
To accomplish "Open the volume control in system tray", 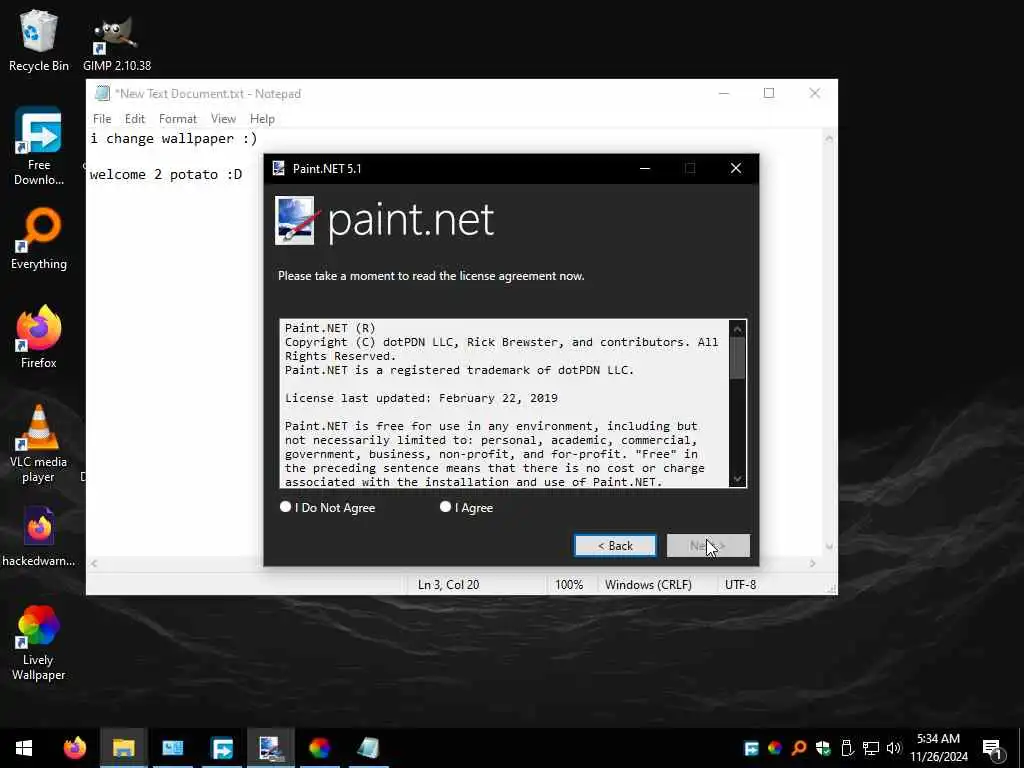I will click(x=894, y=748).
